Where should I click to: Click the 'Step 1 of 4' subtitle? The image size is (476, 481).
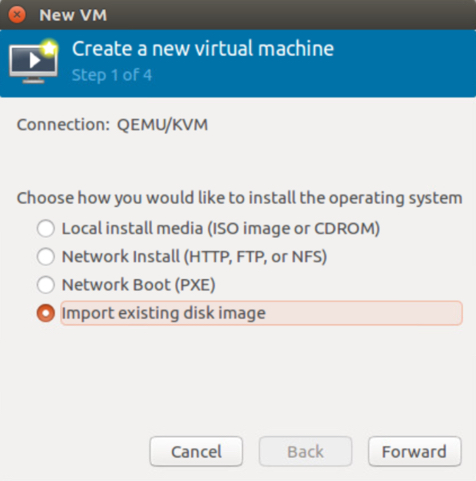[x=112, y=75]
